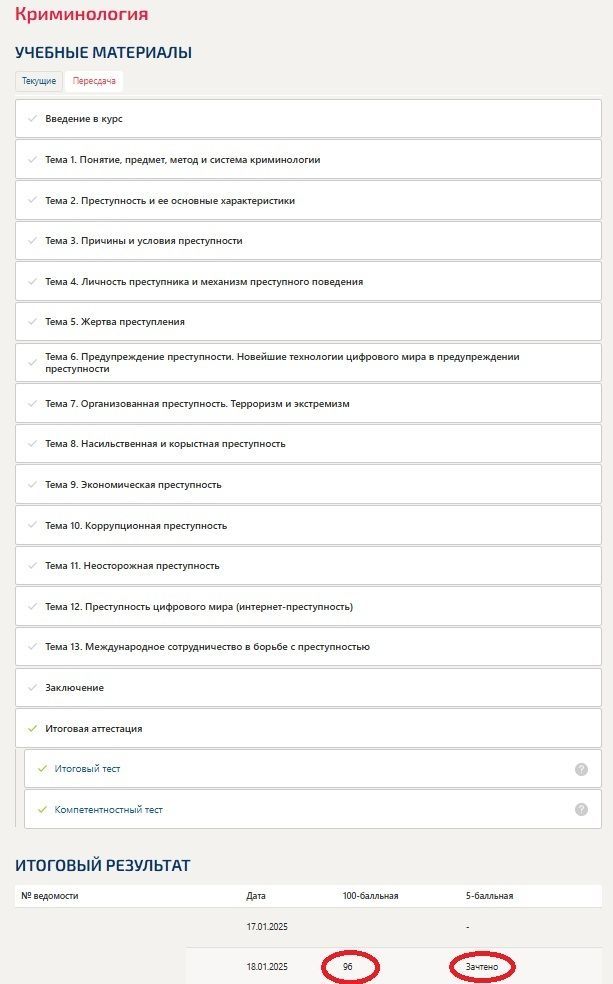
Task: Expand Тема 7. Организованная преступность section
Action: (308, 404)
